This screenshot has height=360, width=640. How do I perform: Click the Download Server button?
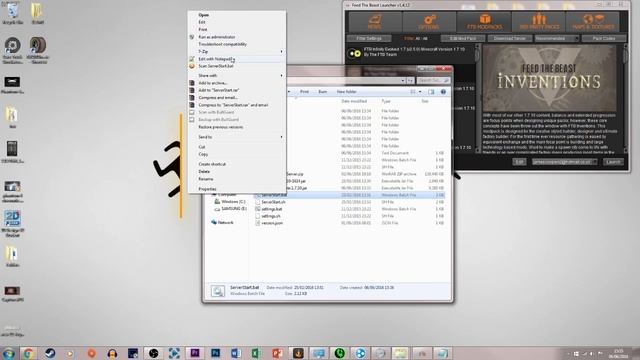510,38
